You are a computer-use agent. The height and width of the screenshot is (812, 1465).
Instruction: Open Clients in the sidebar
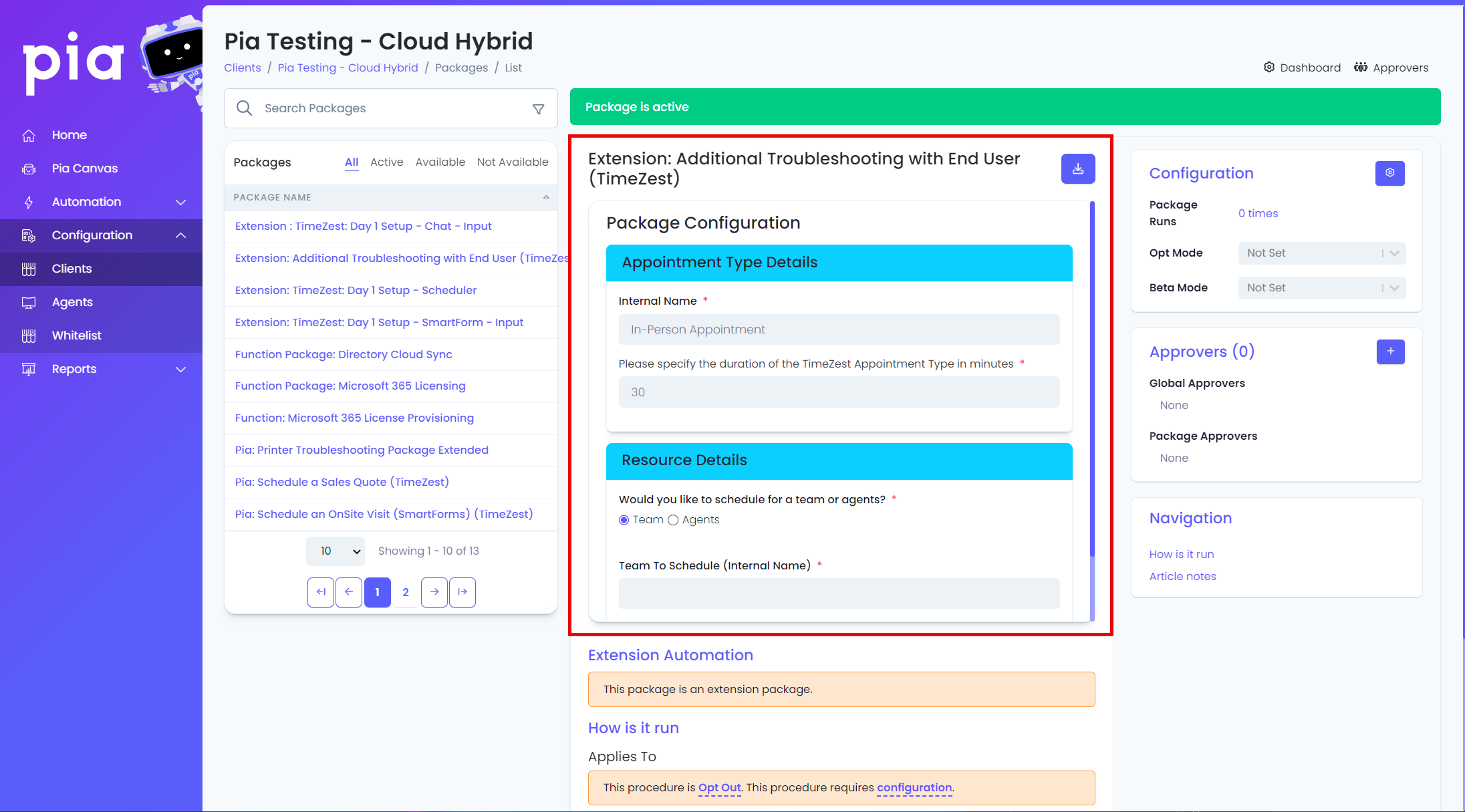[72, 269]
